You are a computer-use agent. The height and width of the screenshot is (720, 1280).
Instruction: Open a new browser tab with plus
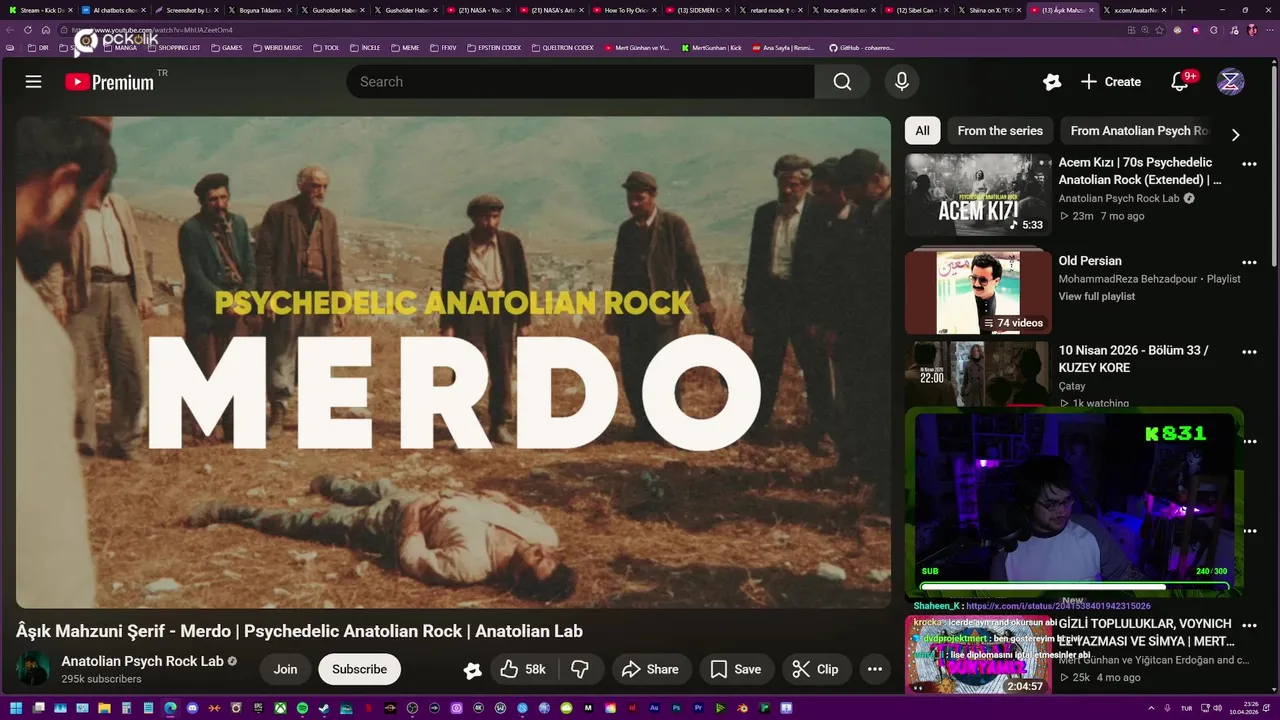coord(1182,10)
